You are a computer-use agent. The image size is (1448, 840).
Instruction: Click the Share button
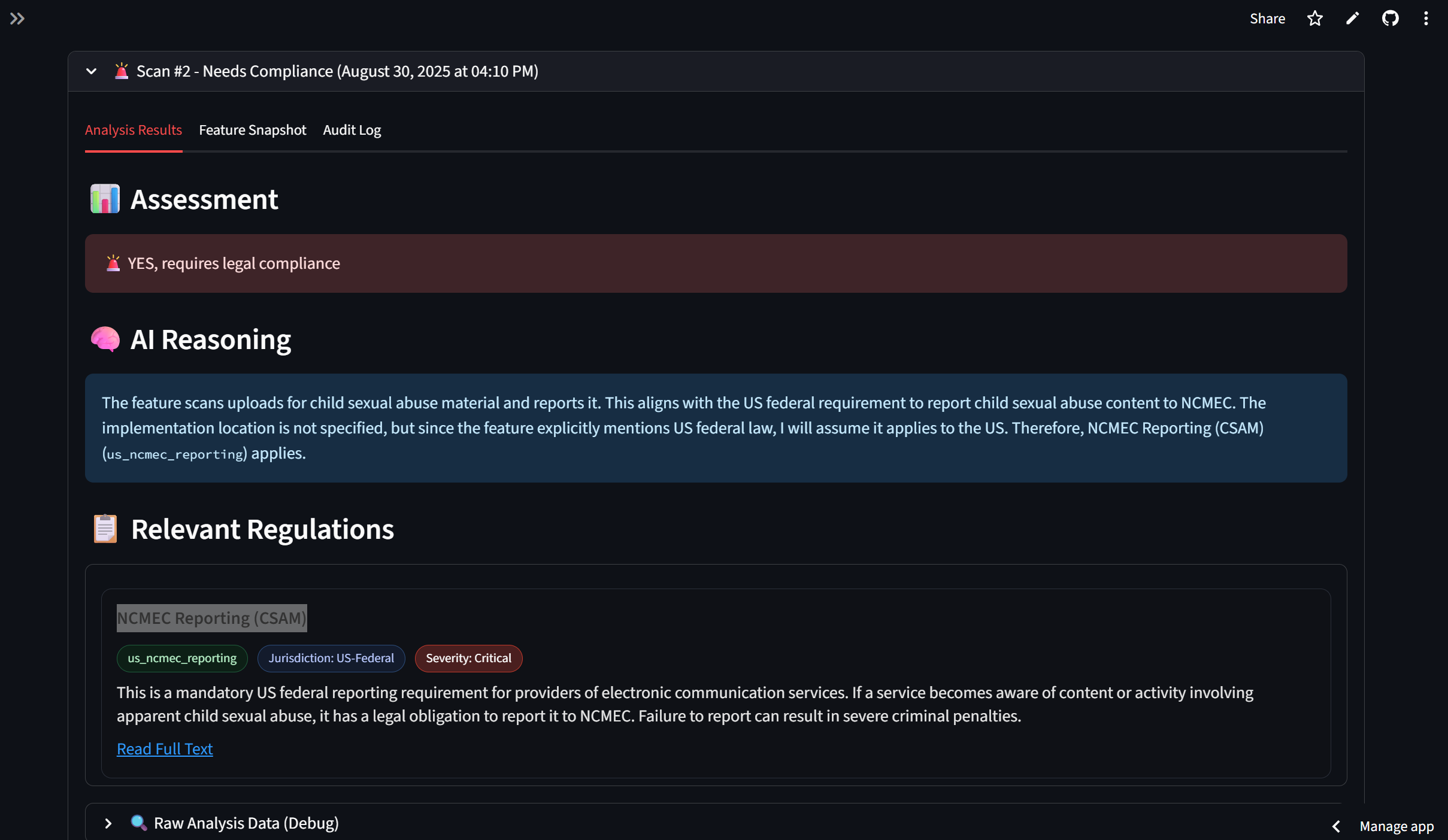tap(1267, 19)
